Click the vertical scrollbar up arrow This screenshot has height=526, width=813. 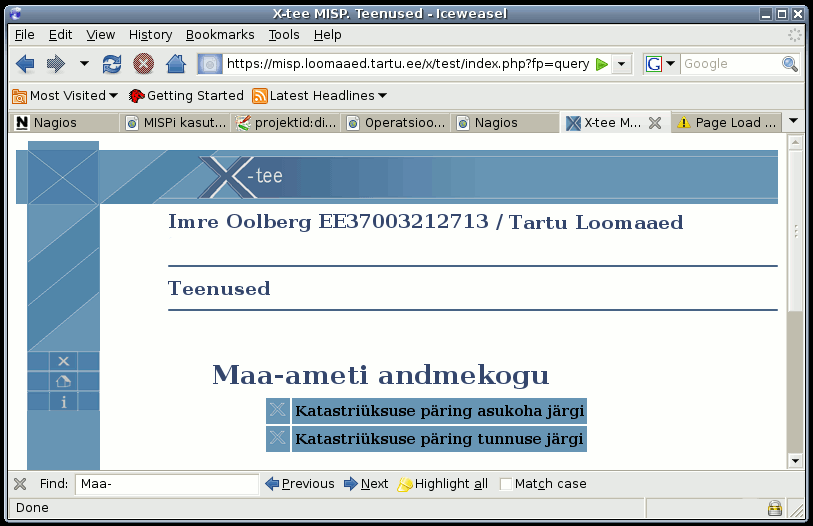coord(795,142)
